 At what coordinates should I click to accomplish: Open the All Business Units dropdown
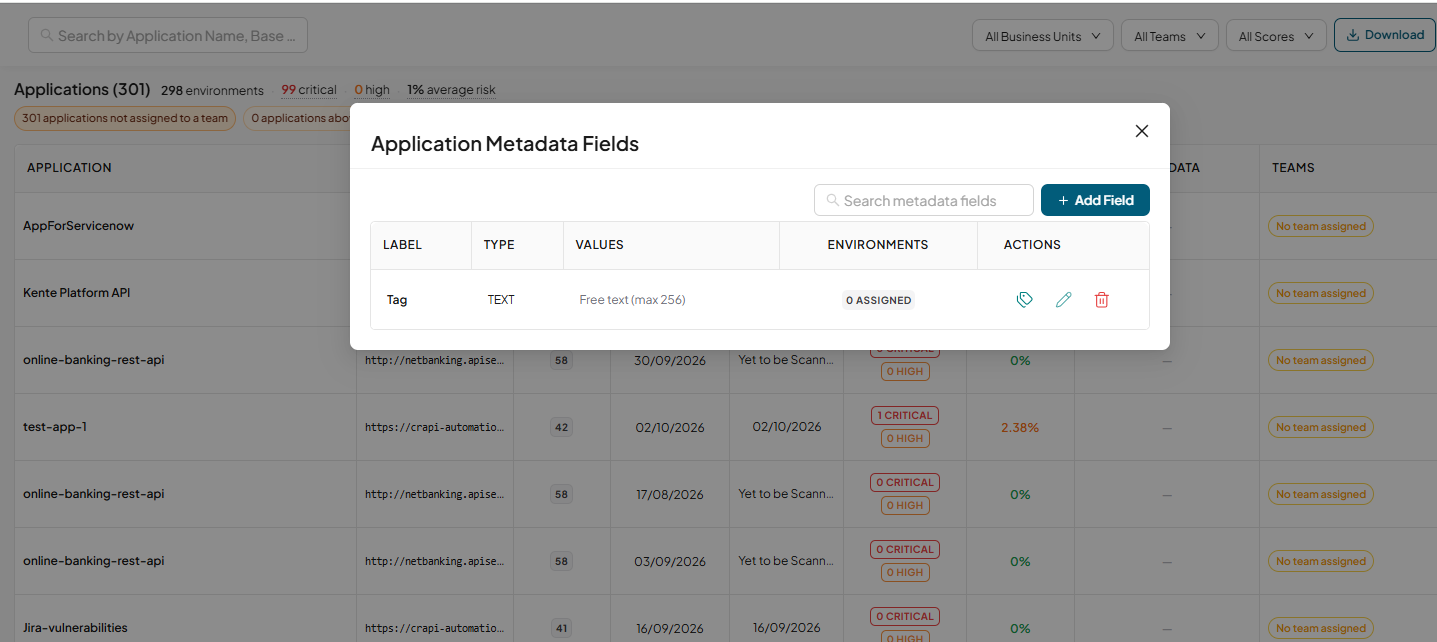[x=1043, y=36]
